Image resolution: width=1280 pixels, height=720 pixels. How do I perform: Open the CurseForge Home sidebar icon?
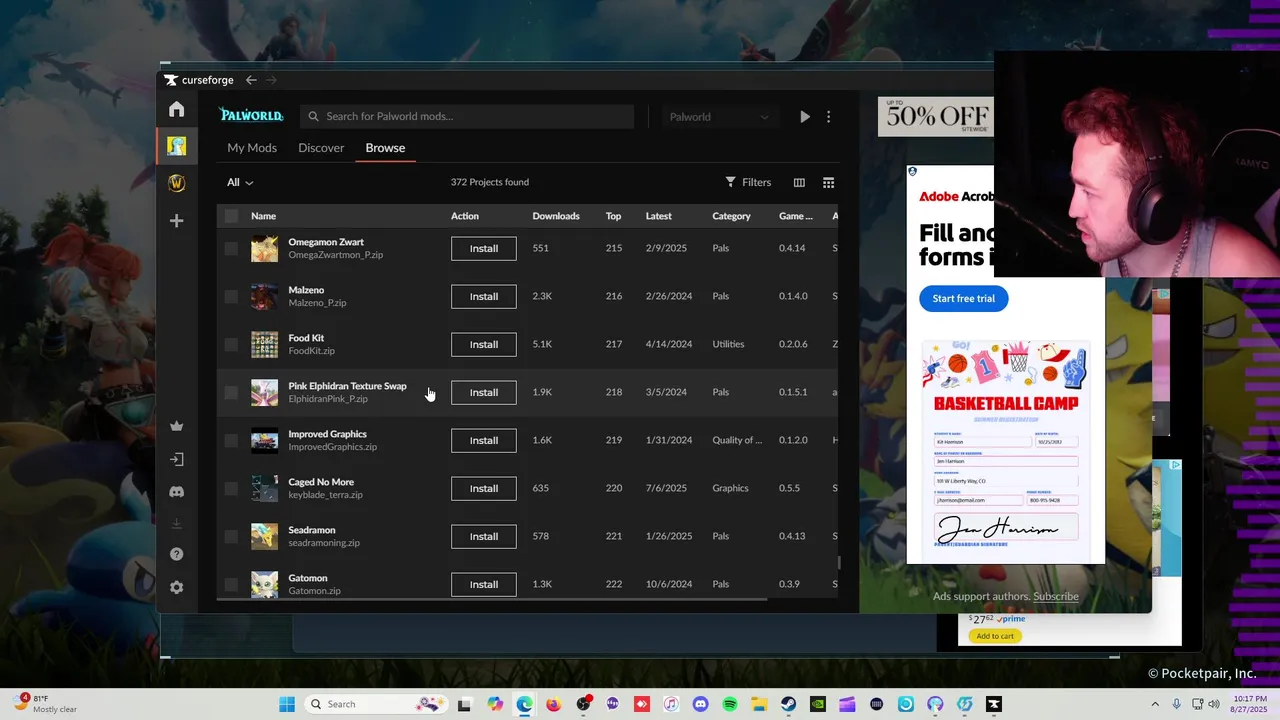point(177,109)
